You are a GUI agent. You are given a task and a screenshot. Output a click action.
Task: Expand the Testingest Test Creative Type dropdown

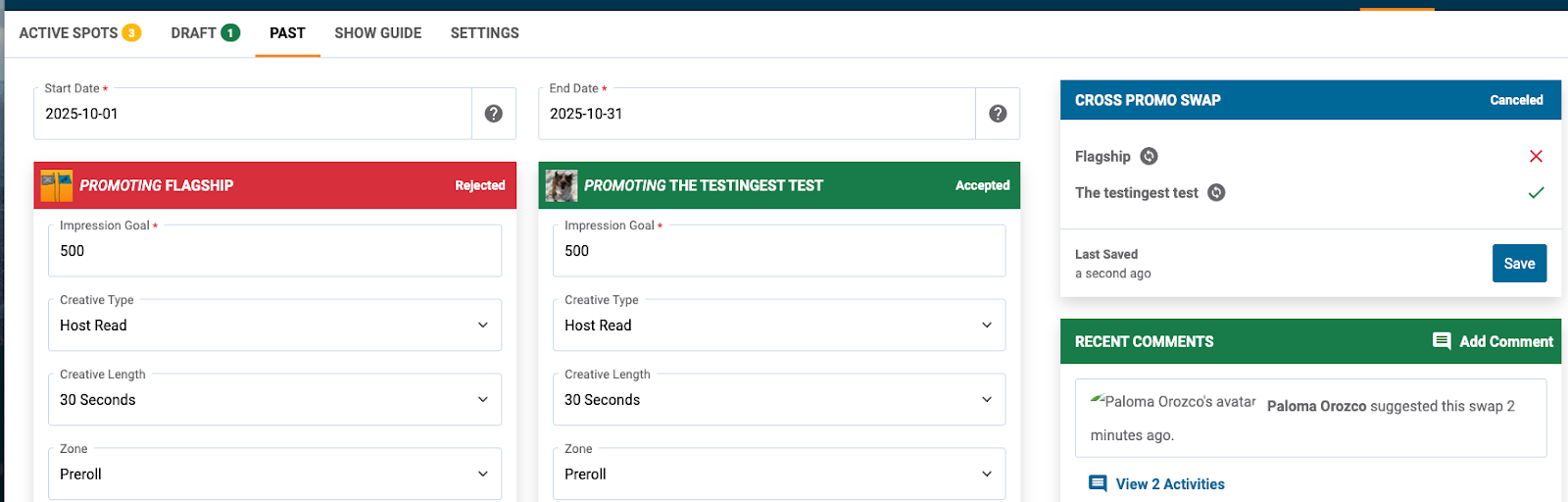coord(779,326)
